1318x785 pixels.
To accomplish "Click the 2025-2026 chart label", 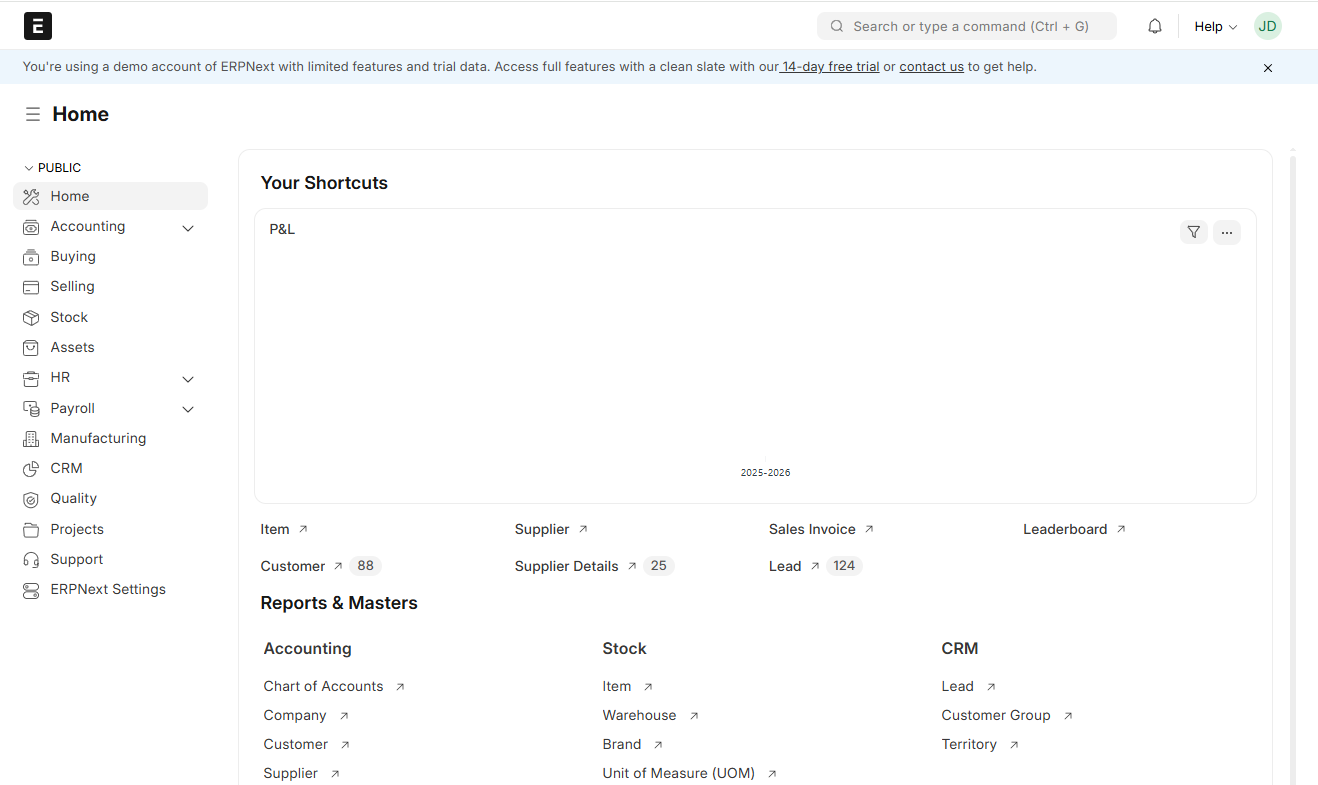I will tap(765, 472).
